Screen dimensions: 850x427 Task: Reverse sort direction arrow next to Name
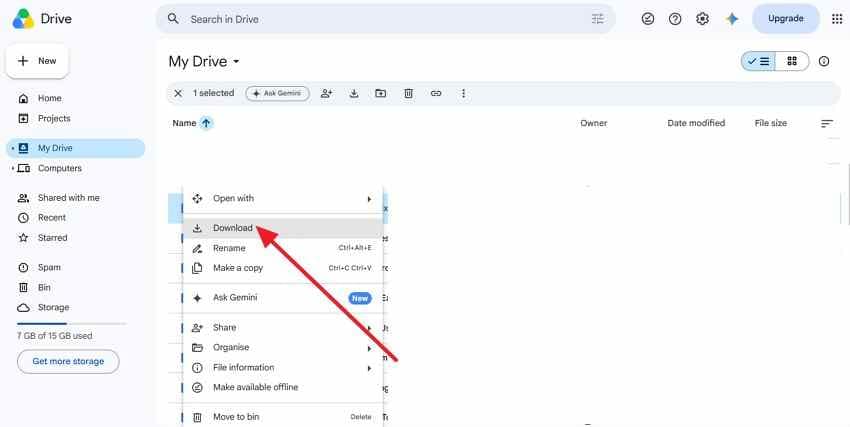click(206, 123)
